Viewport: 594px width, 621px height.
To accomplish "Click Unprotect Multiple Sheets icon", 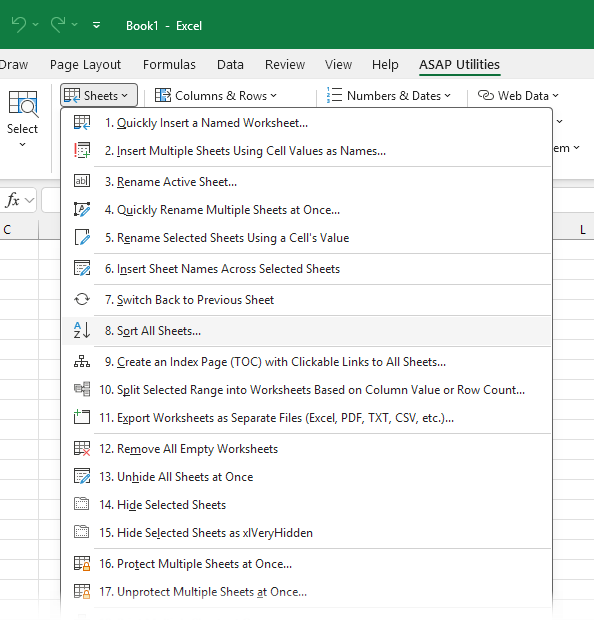I will (x=82, y=591).
